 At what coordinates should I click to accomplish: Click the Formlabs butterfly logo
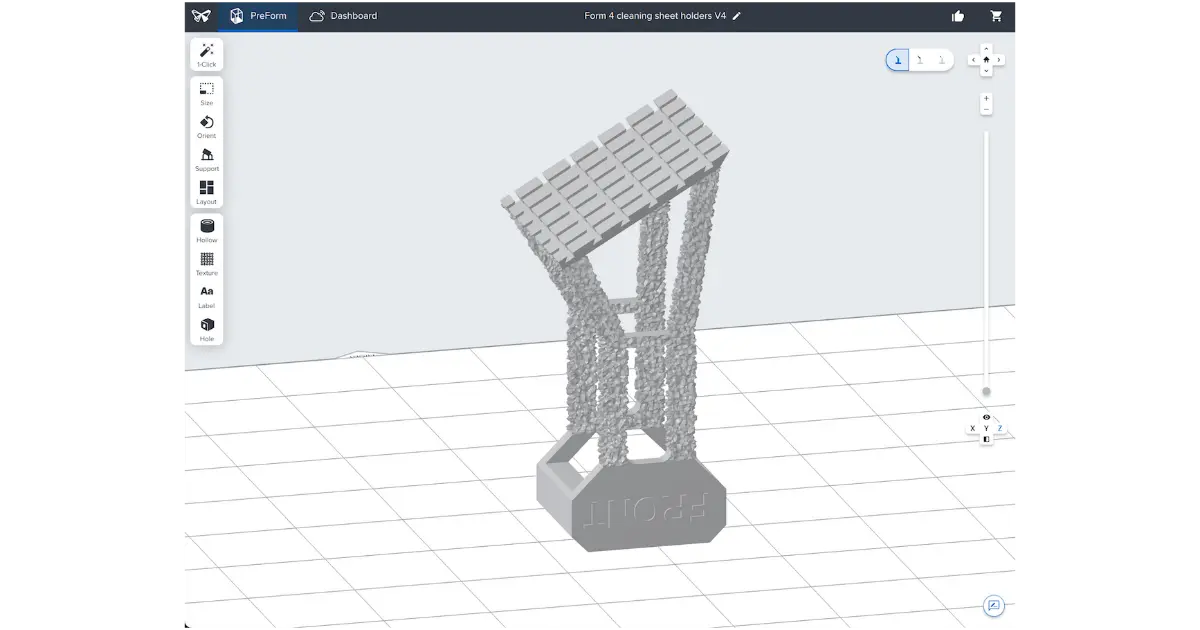tap(202, 16)
